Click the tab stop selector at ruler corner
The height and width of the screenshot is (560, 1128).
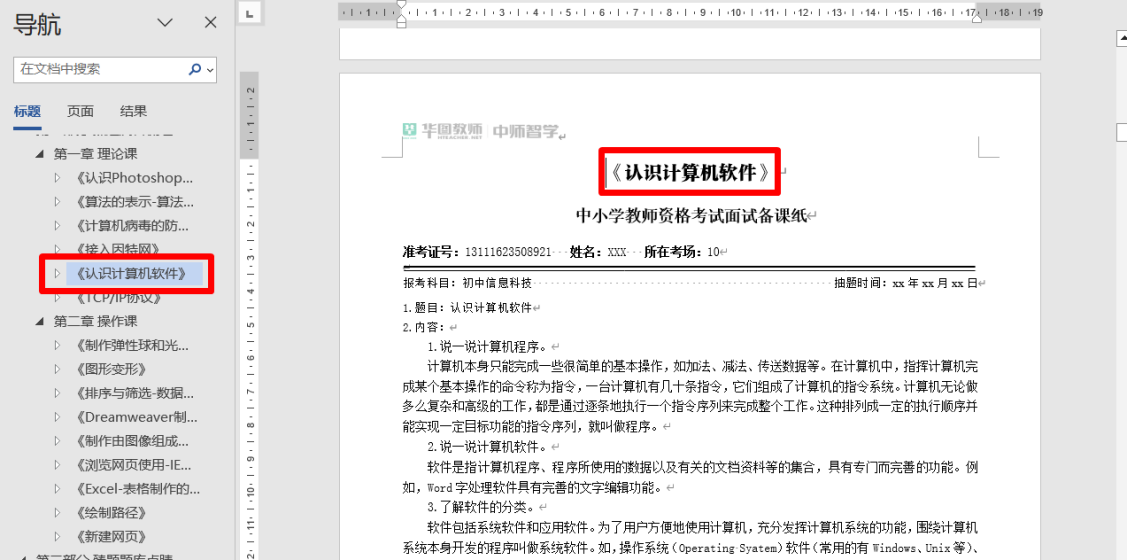(x=250, y=13)
